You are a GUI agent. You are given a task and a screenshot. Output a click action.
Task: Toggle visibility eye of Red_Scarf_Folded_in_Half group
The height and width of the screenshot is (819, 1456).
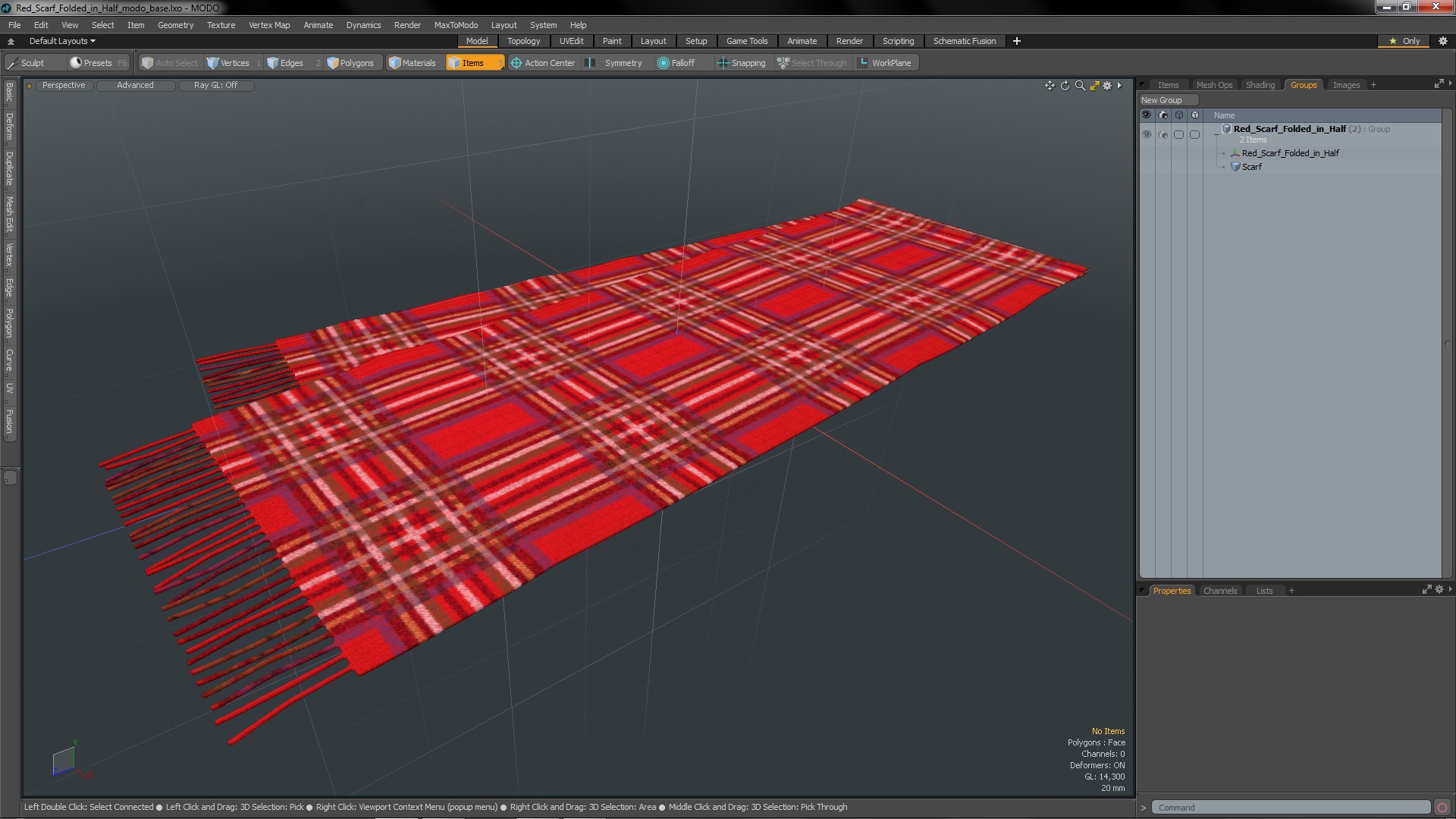1147,134
